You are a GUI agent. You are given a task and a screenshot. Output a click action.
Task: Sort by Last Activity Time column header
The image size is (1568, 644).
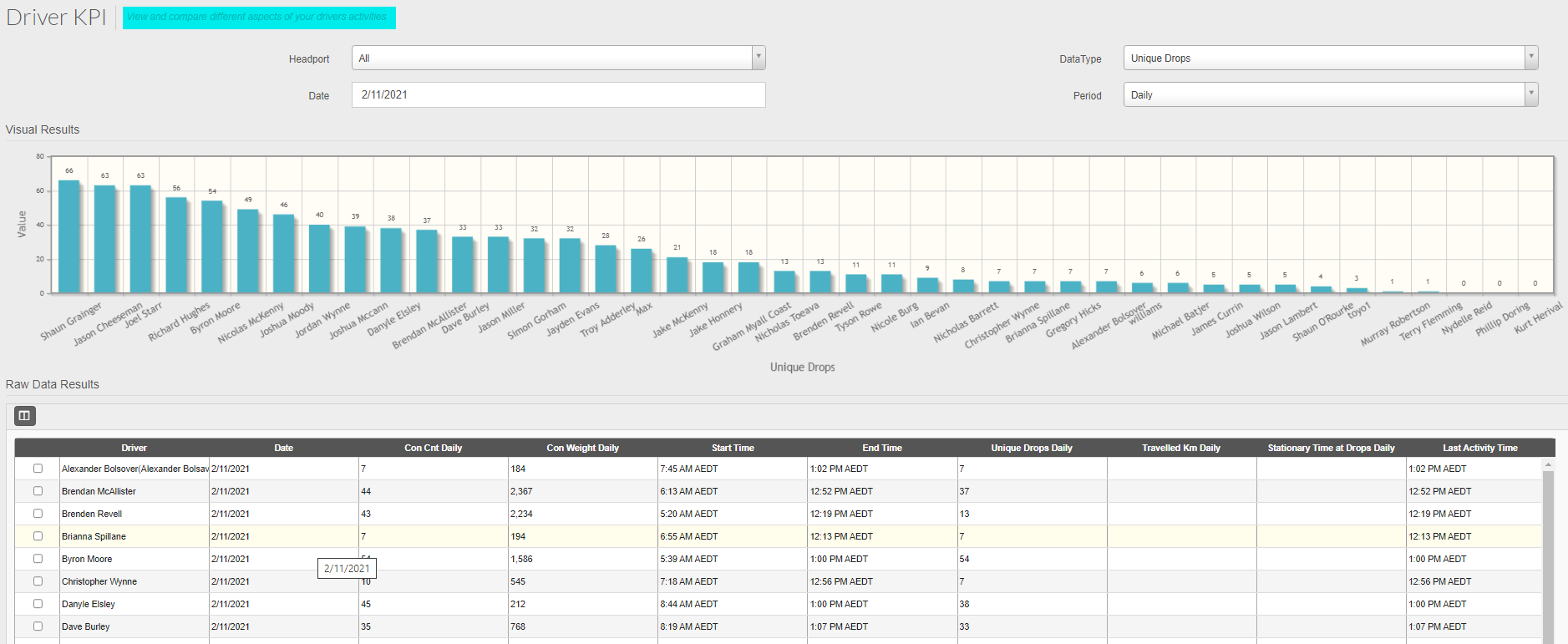[x=1480, y=448]
